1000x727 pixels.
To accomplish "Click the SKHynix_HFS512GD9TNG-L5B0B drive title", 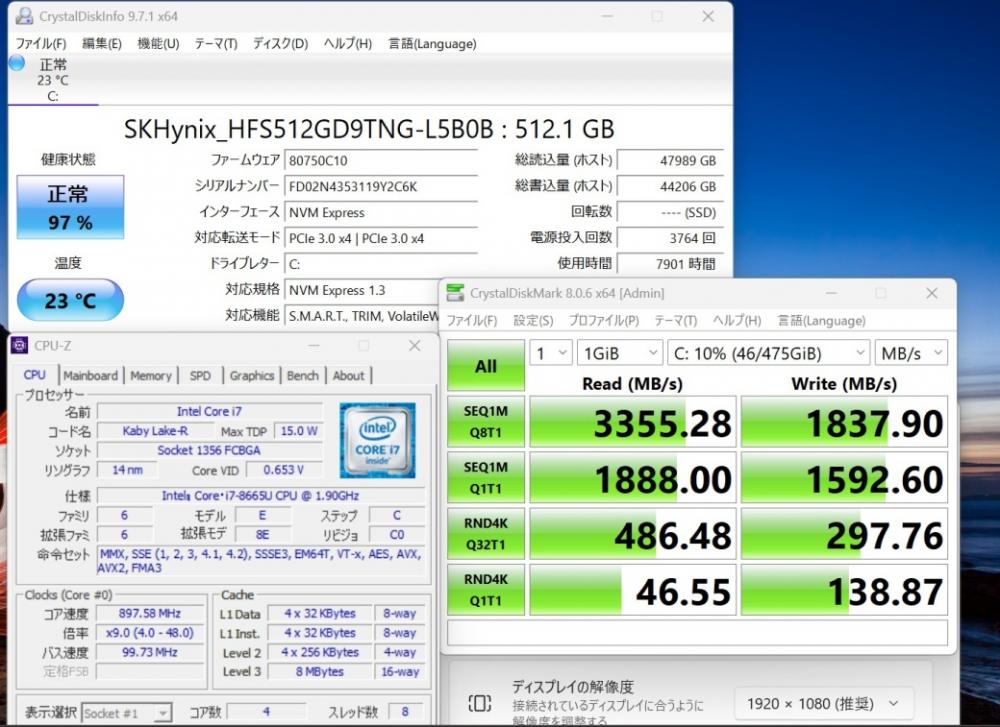I will [369, 129].
